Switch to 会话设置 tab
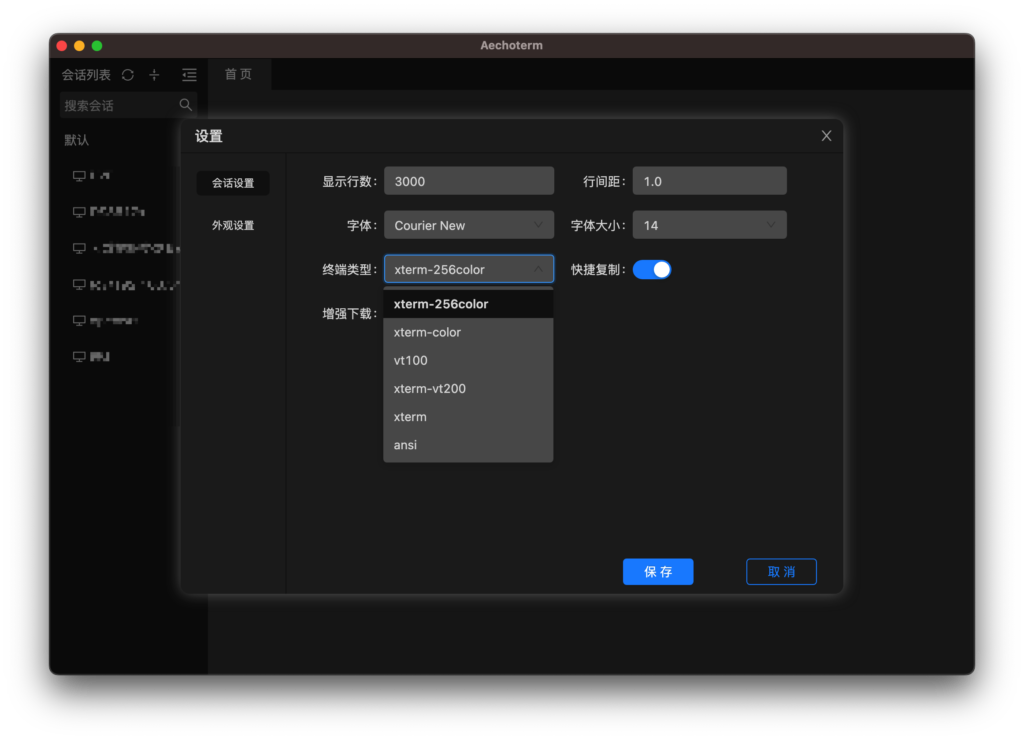1024x740 pixels. (233, 183)
